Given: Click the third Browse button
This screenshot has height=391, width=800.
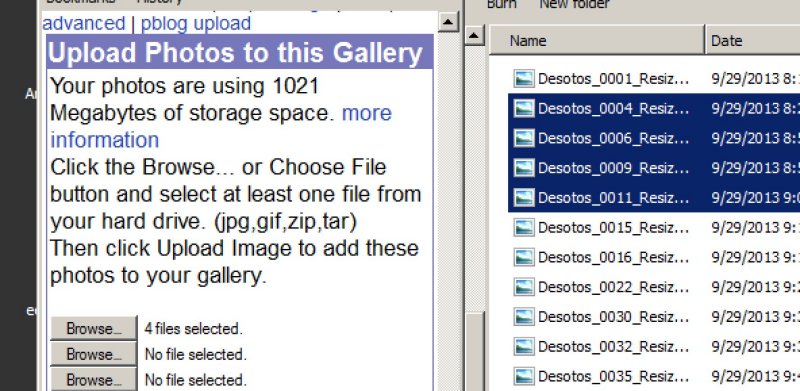Looking at the screenshot, I should 94,379.
